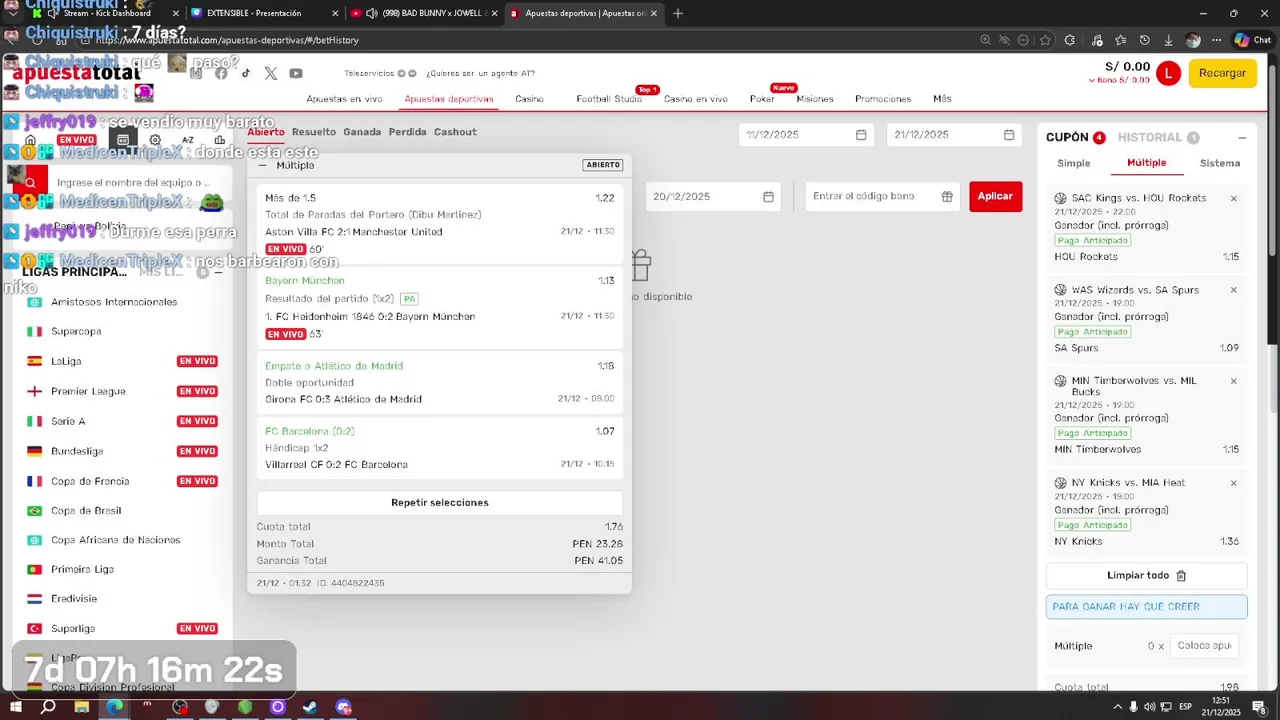Click Repetir selecciones button

pos(440,503)
